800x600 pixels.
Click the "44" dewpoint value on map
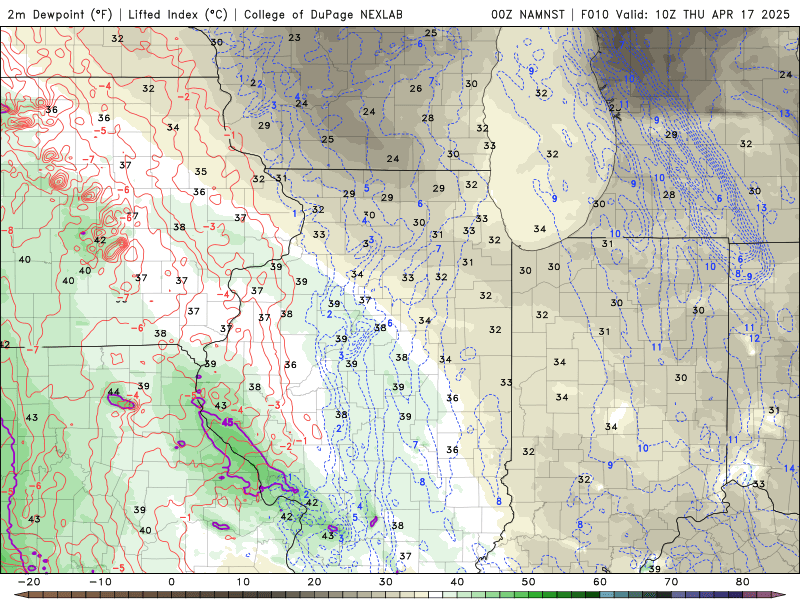click(114, 392)
